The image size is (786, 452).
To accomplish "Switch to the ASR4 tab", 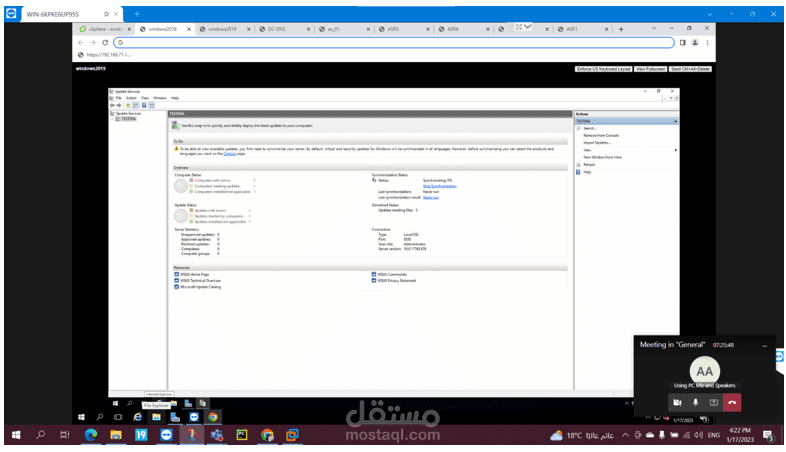I will 463,29.
